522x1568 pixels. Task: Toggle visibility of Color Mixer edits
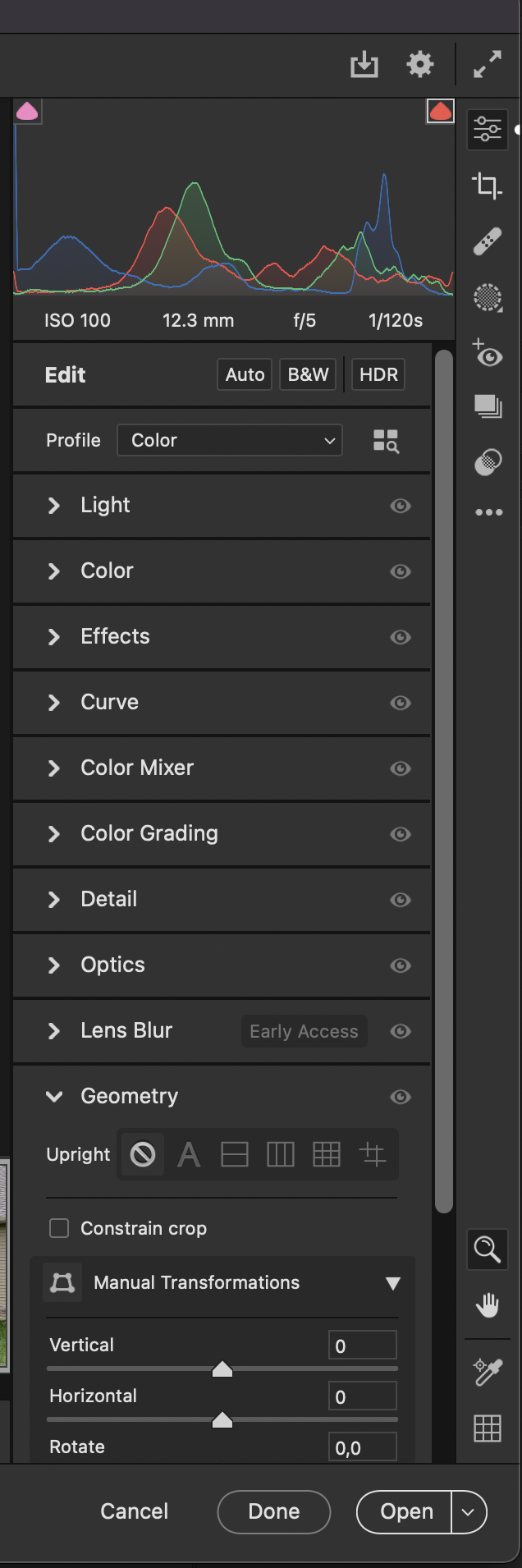click(x=401, y=768)
